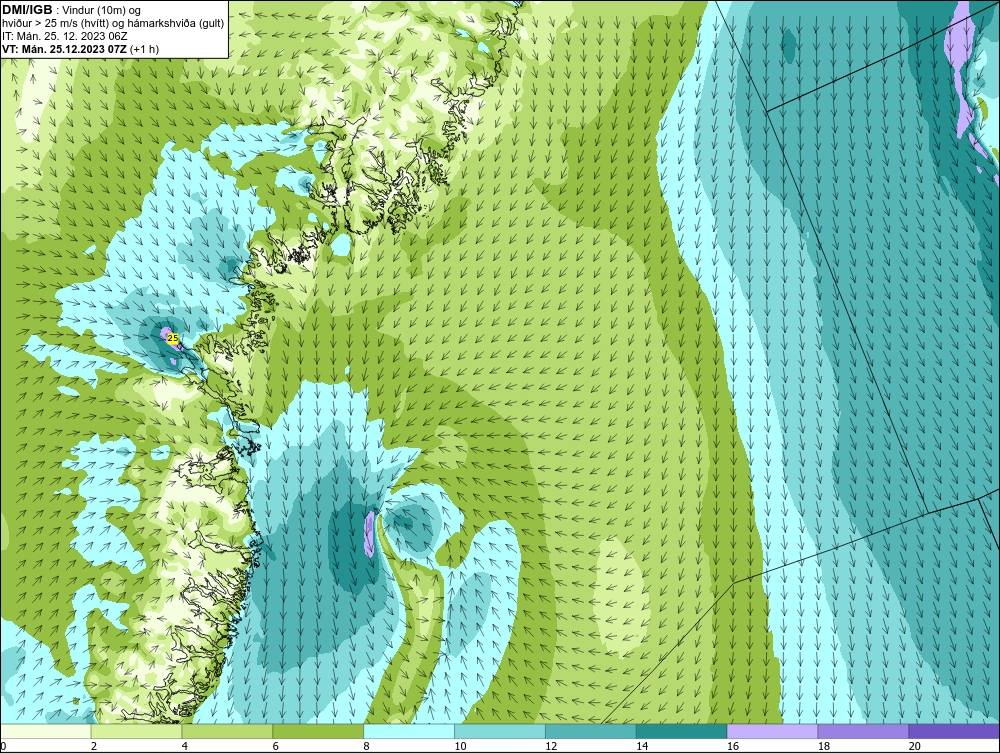Click the legend label 20
Image resolution: width=1000 pixels, height=753 pixels.
click(x=915, y=746)
